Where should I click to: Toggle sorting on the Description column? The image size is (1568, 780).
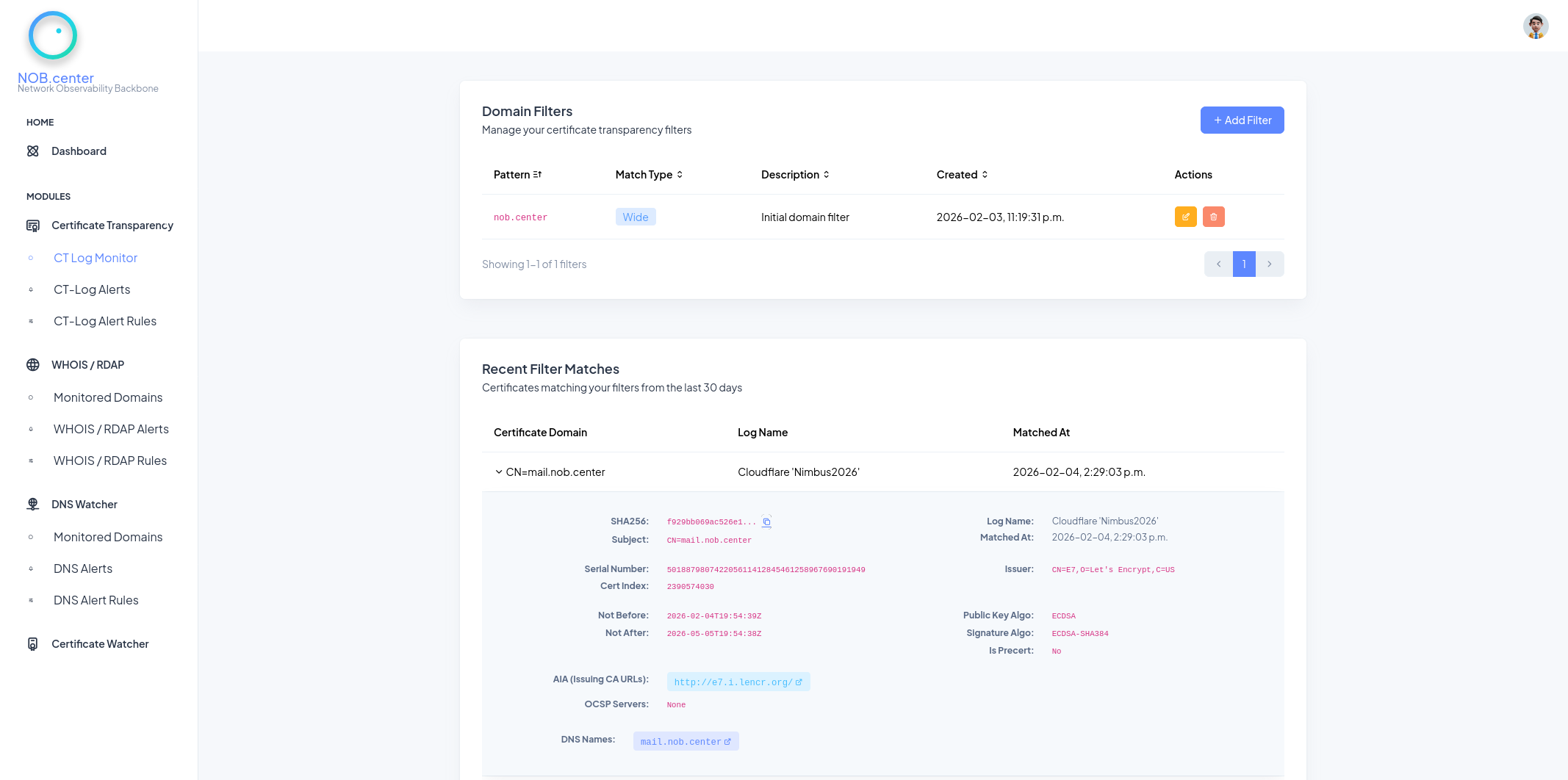pyautogui.click(x=827, y=174)
